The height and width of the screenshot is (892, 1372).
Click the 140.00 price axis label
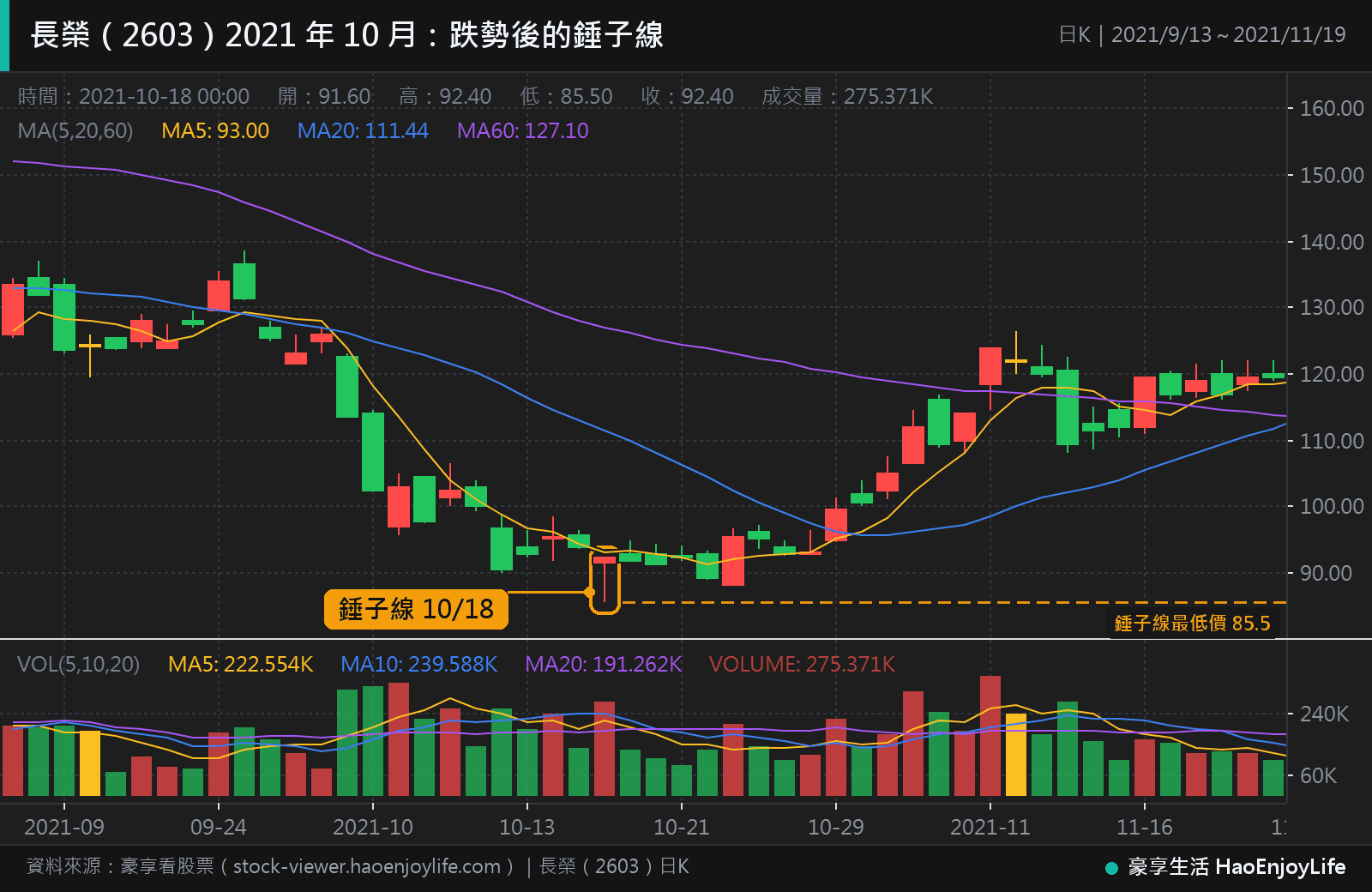tap(1332, 242)
